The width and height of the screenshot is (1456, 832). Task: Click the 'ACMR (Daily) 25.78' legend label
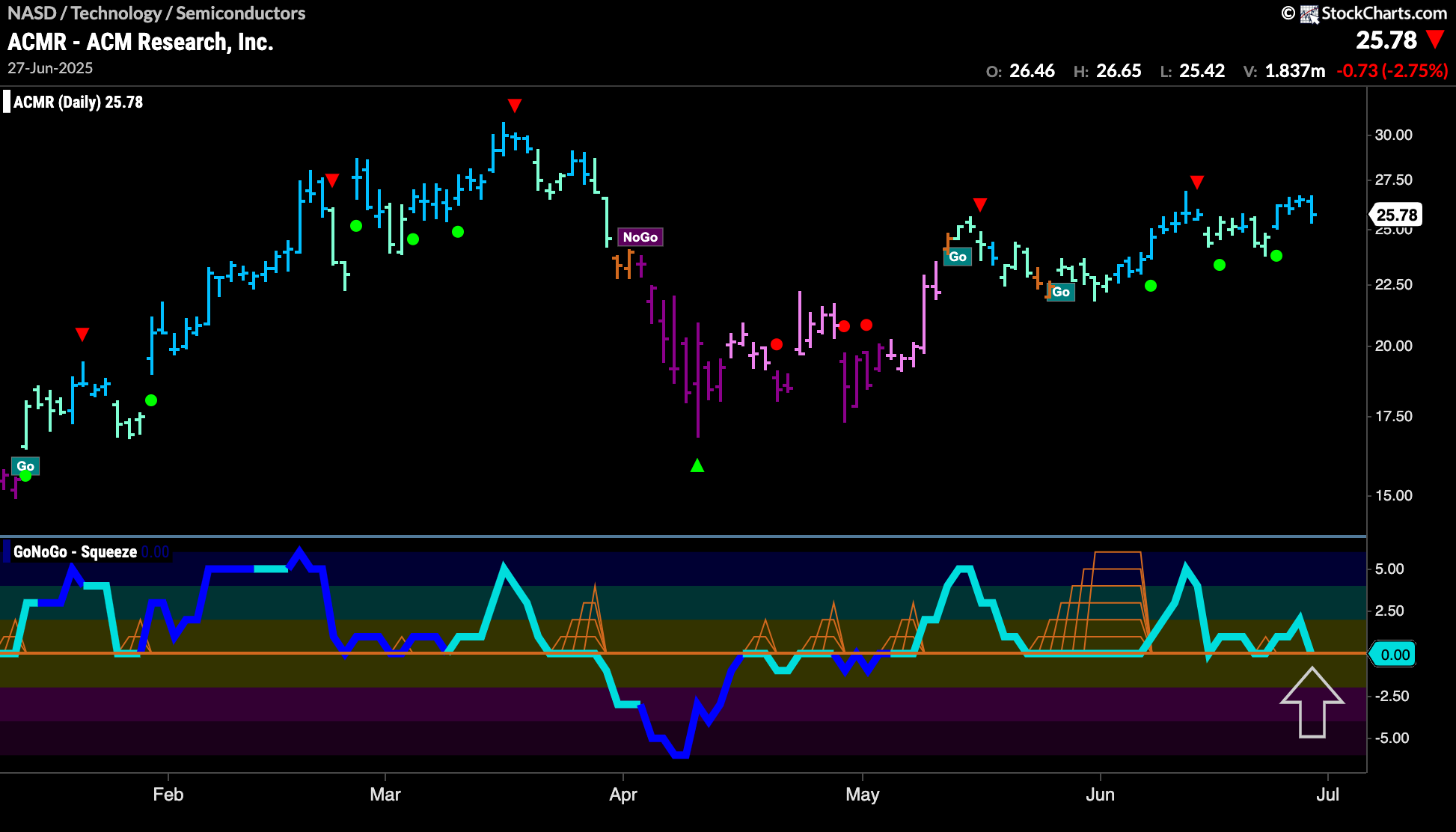point(78,103)
